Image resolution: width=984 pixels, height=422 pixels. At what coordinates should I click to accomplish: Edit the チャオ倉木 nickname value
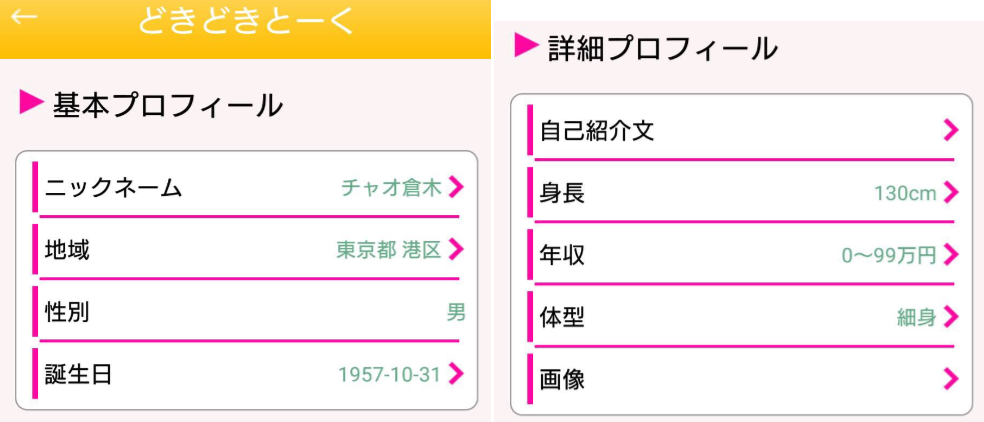tap(390, 187)
